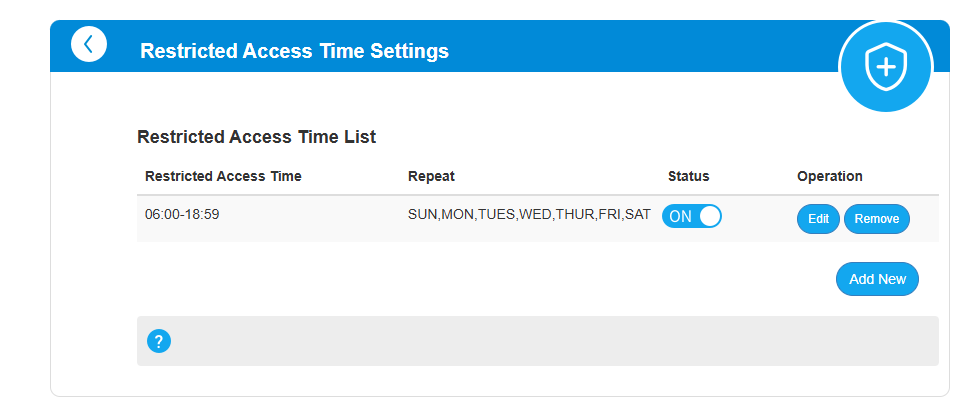Click the SUN,MON,TUES repeat days text
The image size is (978, 412).
529,214
